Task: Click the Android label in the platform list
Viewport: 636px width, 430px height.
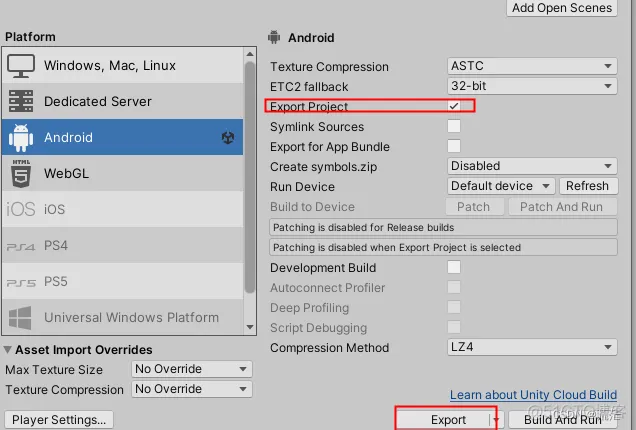Action: point(68,138)
